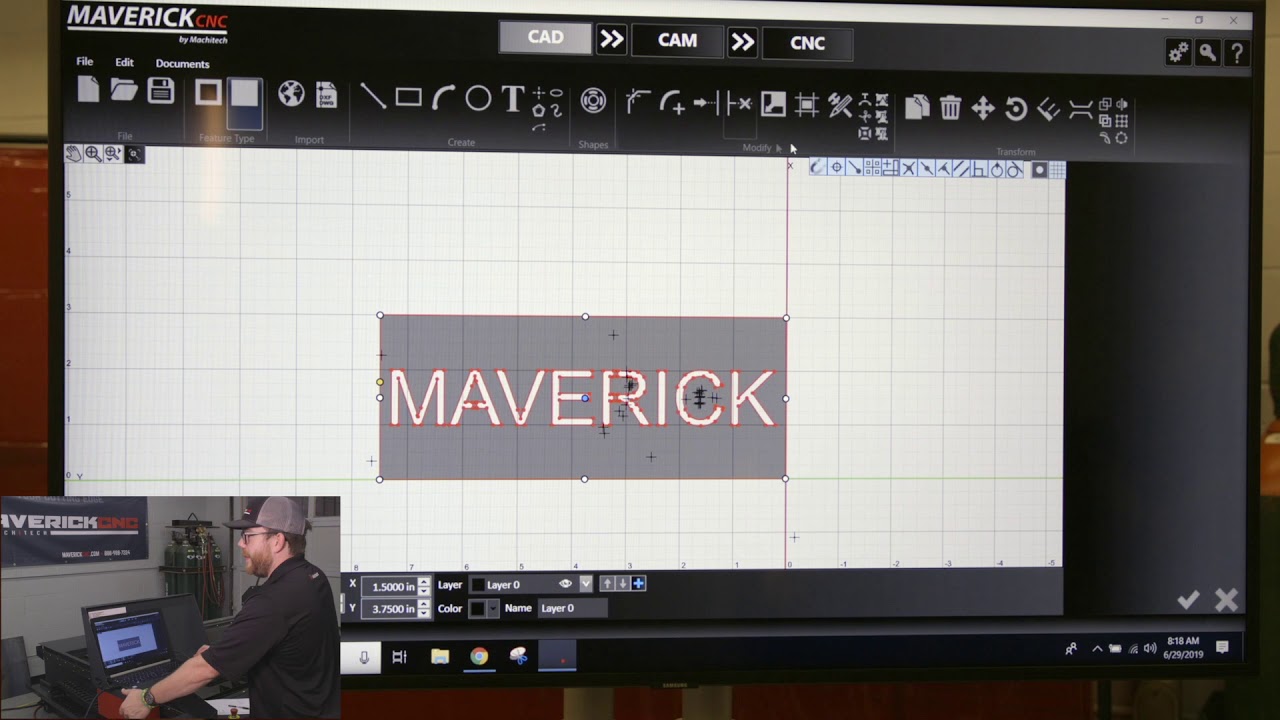
Task: Click the layer Color swatch
Action: click(x=478, y=608)
